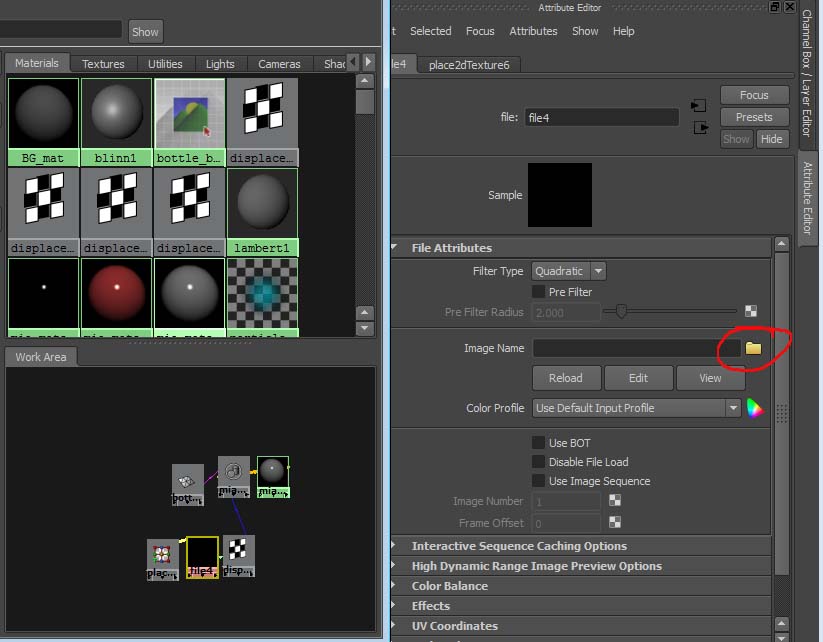Image resolution: width=823 pixels, height=642 pixels.
Task: Click the map button next to Image Number
Action: tap(615, 500)
